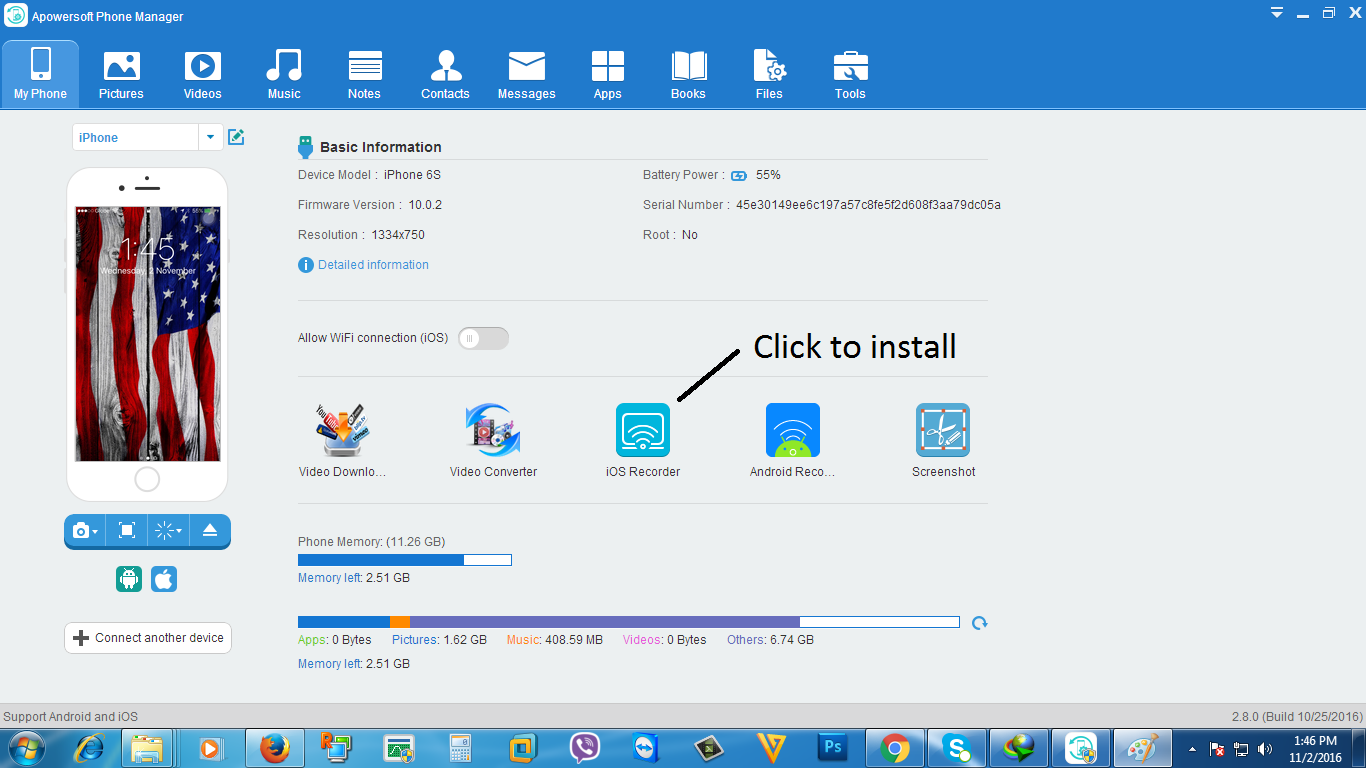The image size is (1366, 768).
Task: Click the version '2.8.0 (Build 10/25/2016)' text
Action: click(1297, 717)
